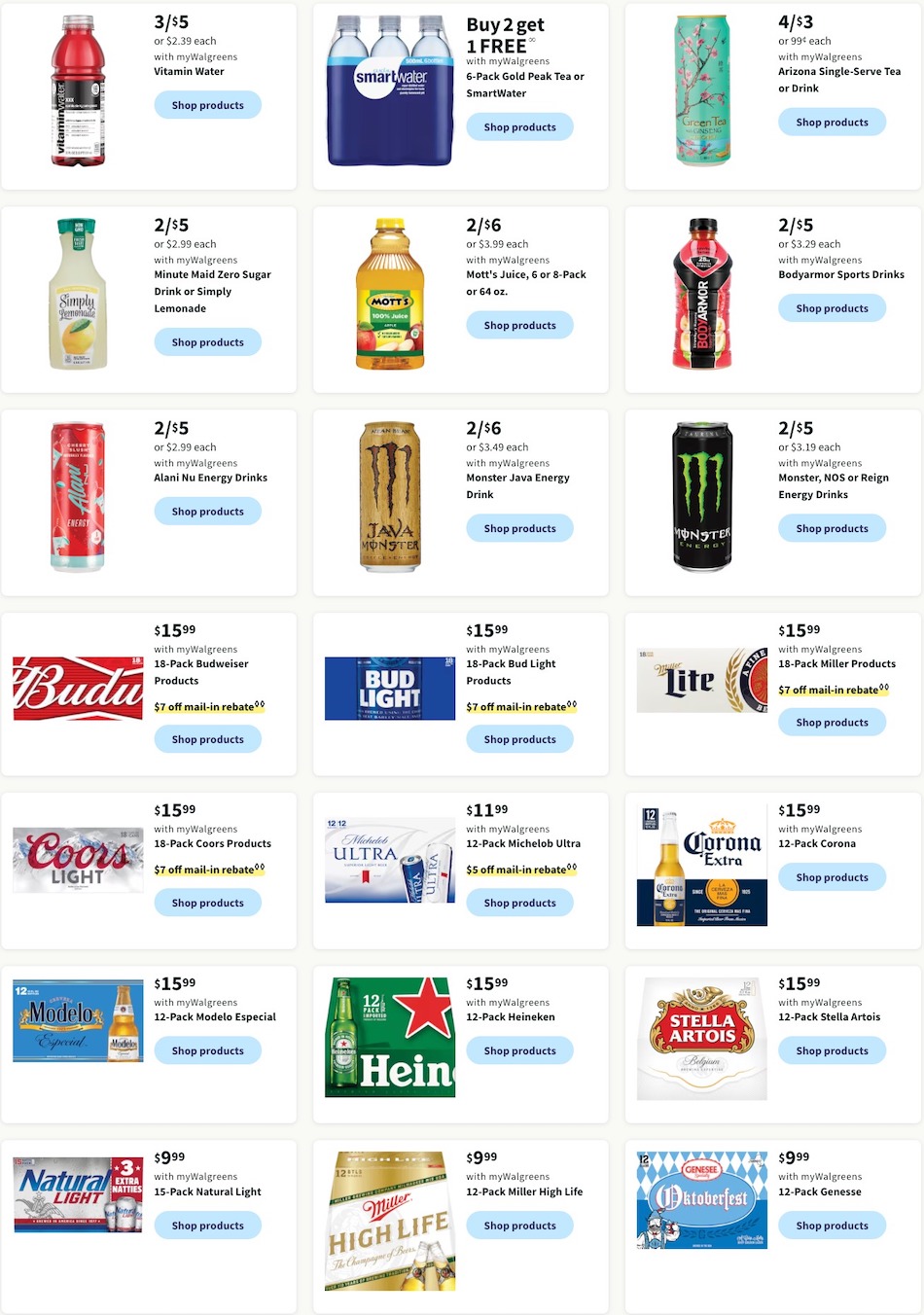Screen dimensions: 924x1315
Task: Click Shop products for Bodyarmor Sports Drinks
Action: click(832, 307)
